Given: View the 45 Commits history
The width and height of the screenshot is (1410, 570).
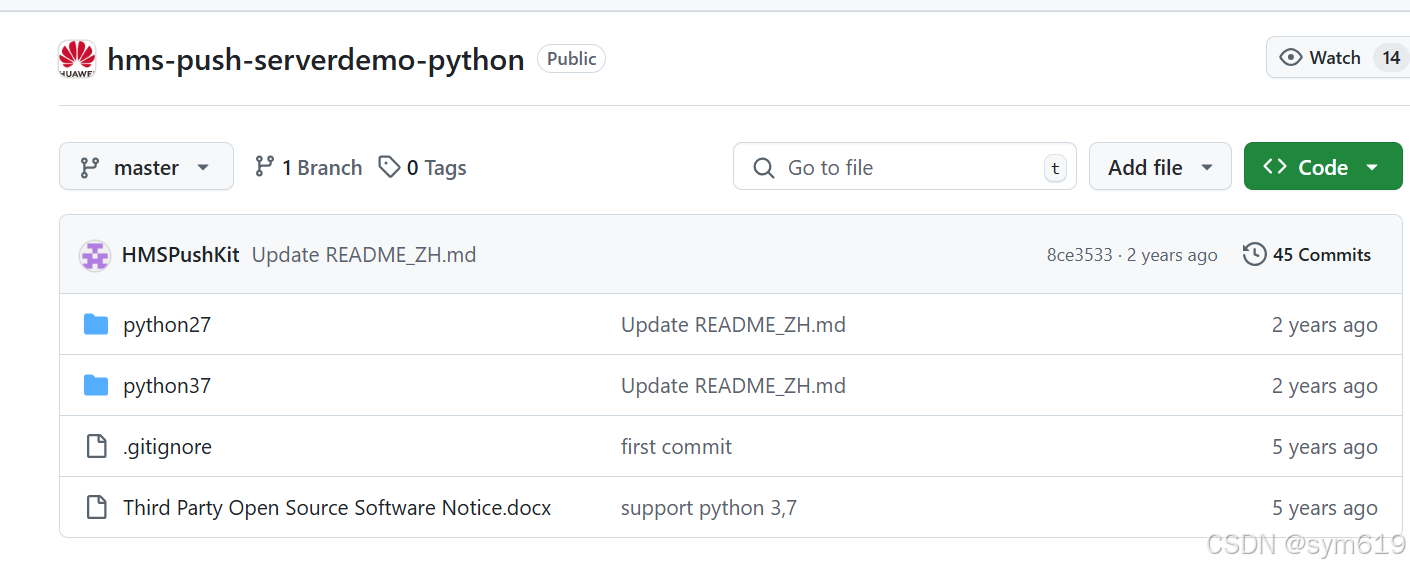Looking at the screenshot, I should pyautogui.click(x=1307, y=254).
